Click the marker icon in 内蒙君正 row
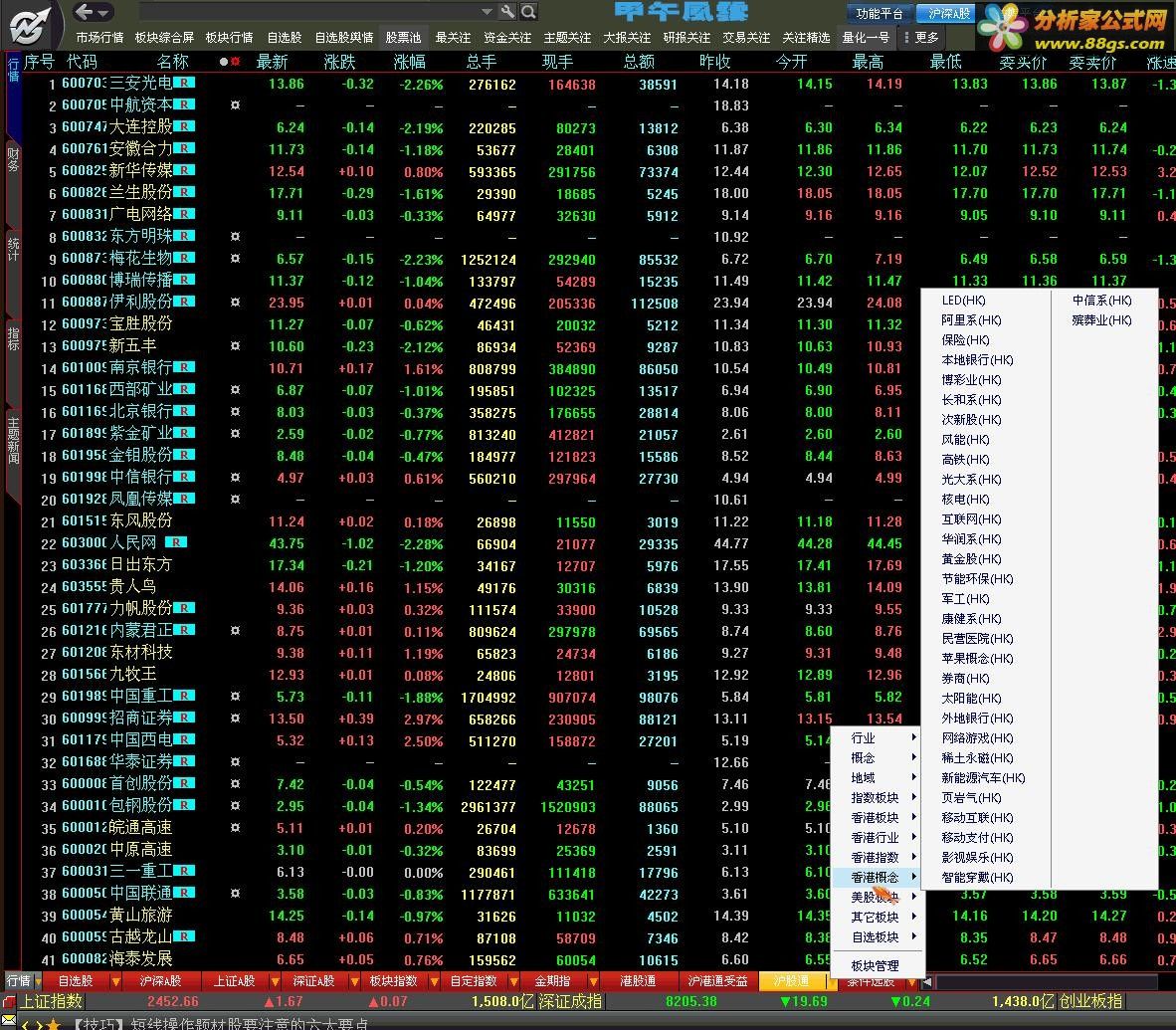1176x1030 pixels. (235, 630)
